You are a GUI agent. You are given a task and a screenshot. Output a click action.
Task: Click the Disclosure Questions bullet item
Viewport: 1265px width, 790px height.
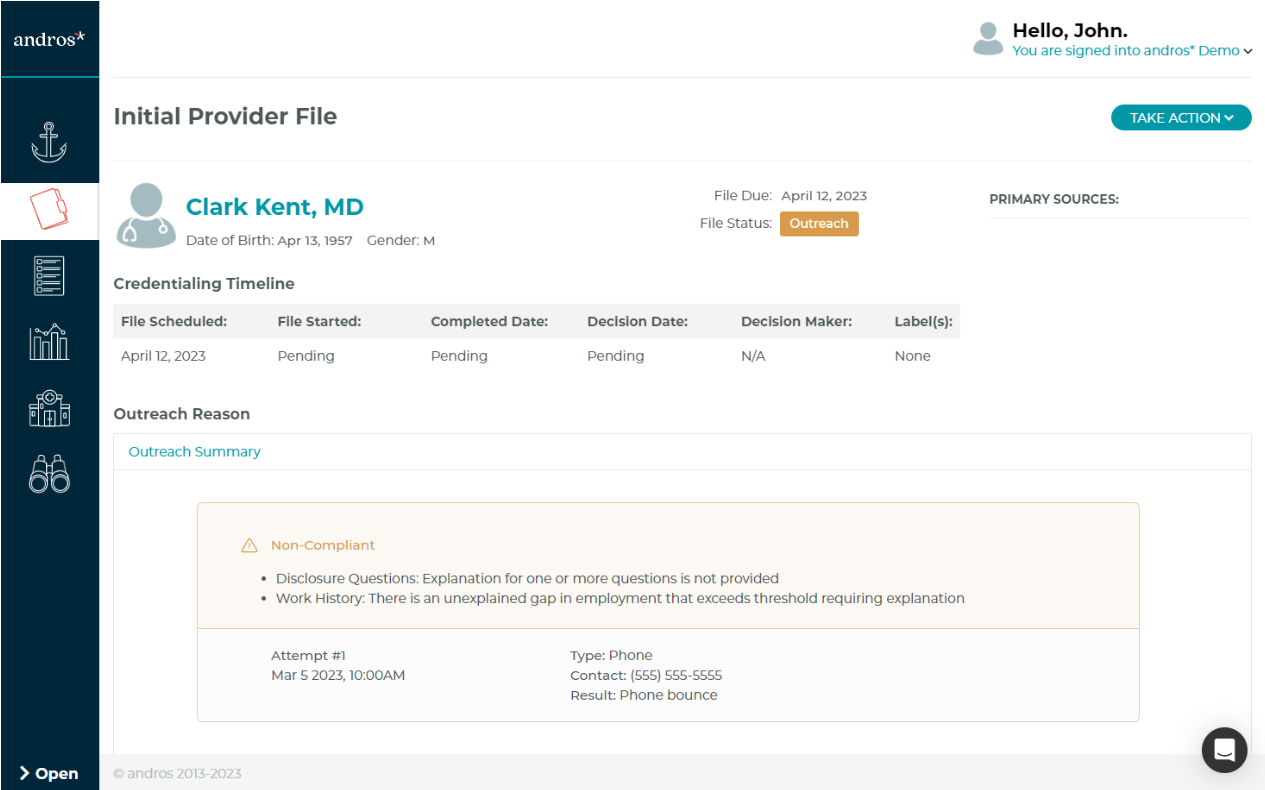tap(527, 579)
